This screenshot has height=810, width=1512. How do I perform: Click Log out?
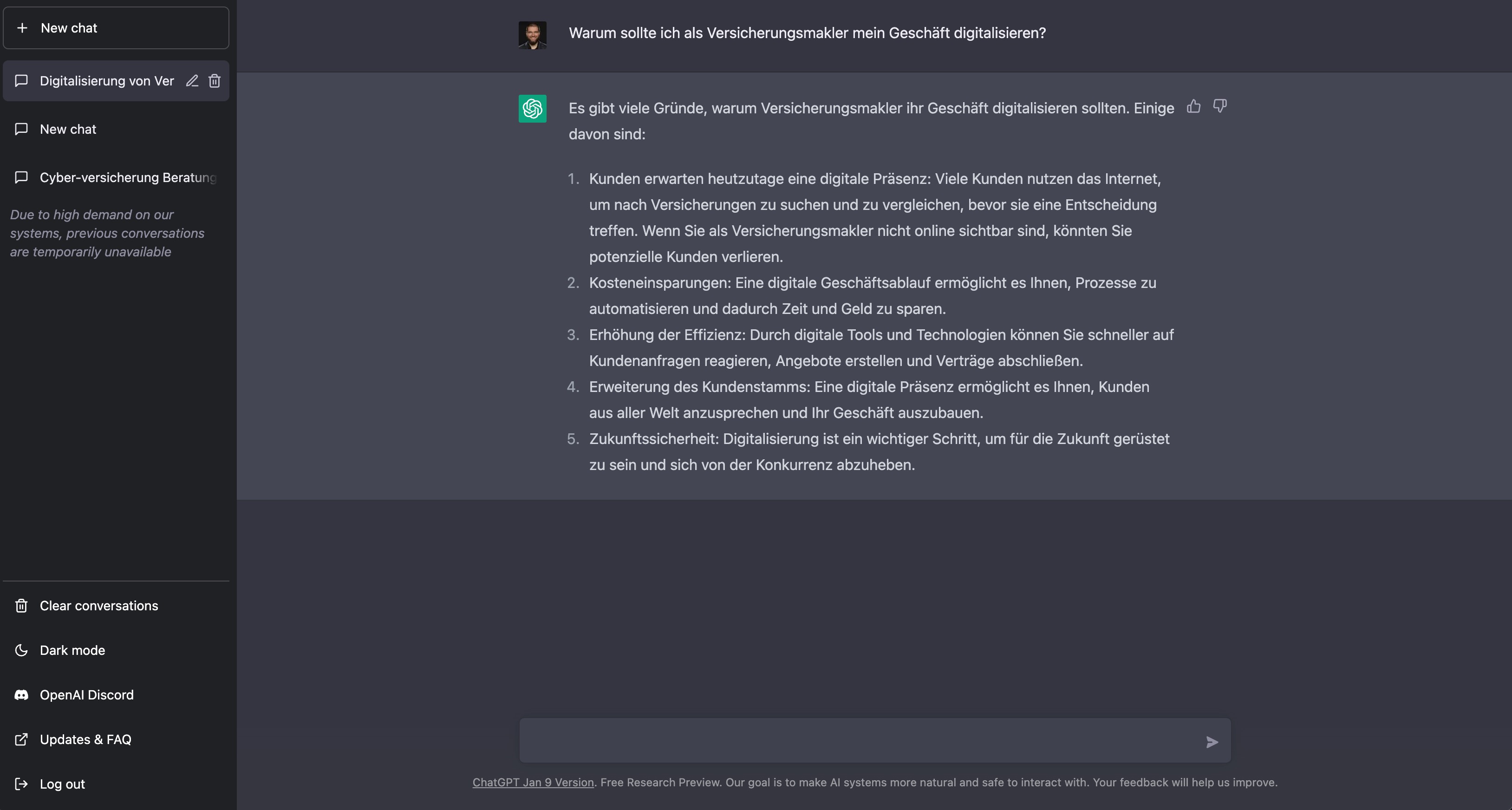coord(116,784)
